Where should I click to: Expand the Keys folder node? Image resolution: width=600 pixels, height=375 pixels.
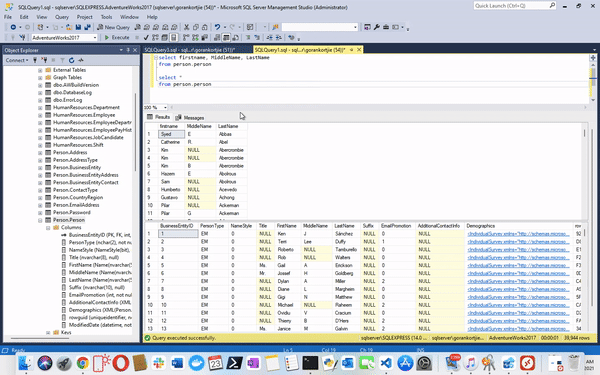pos(48,333)
